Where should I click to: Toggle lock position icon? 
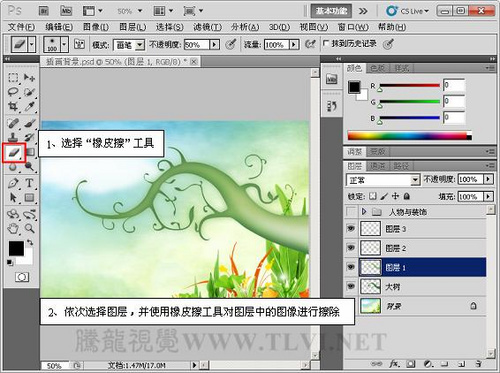(x=395, y=196)
